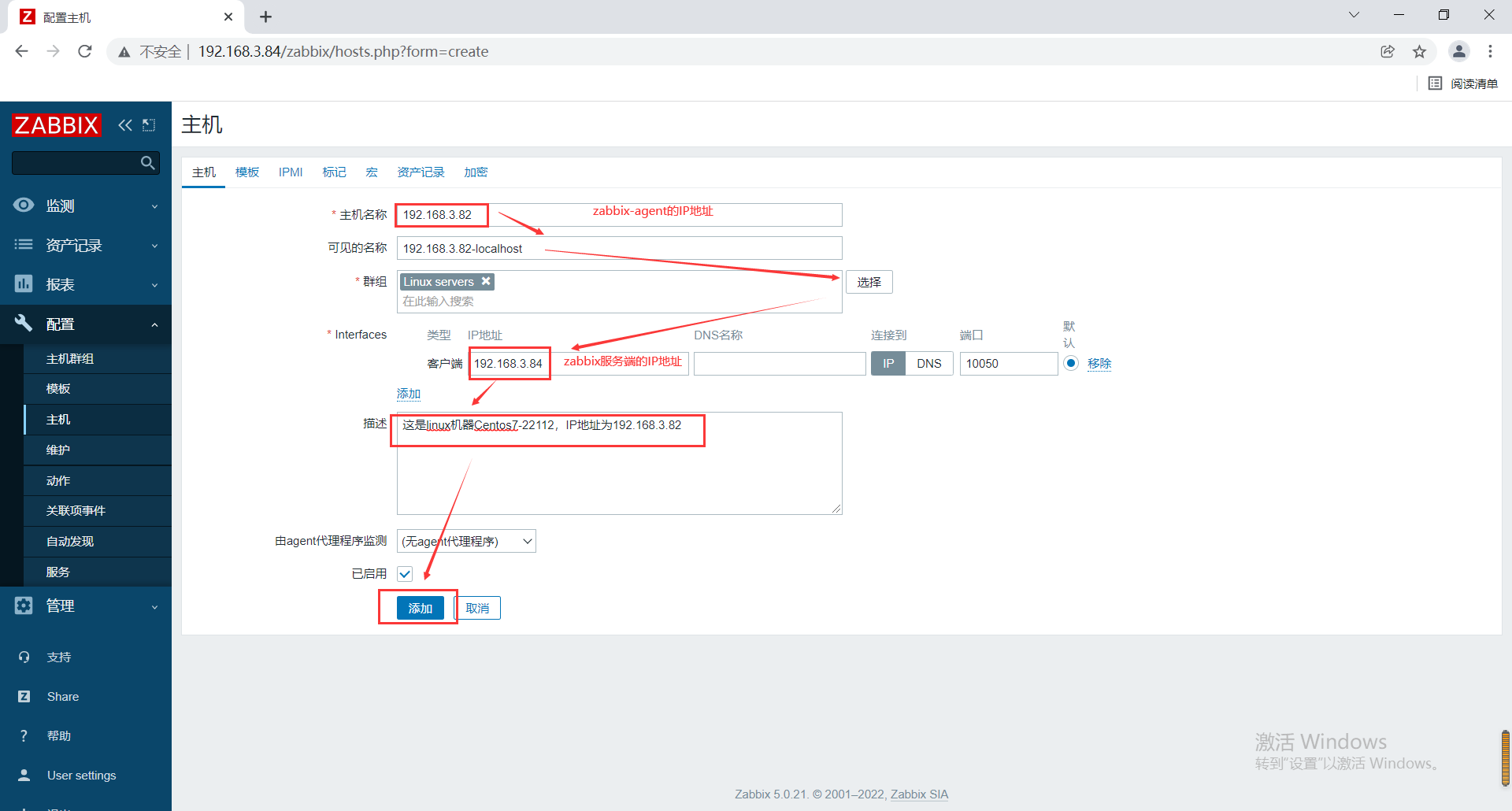Open 维护 in sidebar
The image size is (1512, 811).
(x=98, y=450)
